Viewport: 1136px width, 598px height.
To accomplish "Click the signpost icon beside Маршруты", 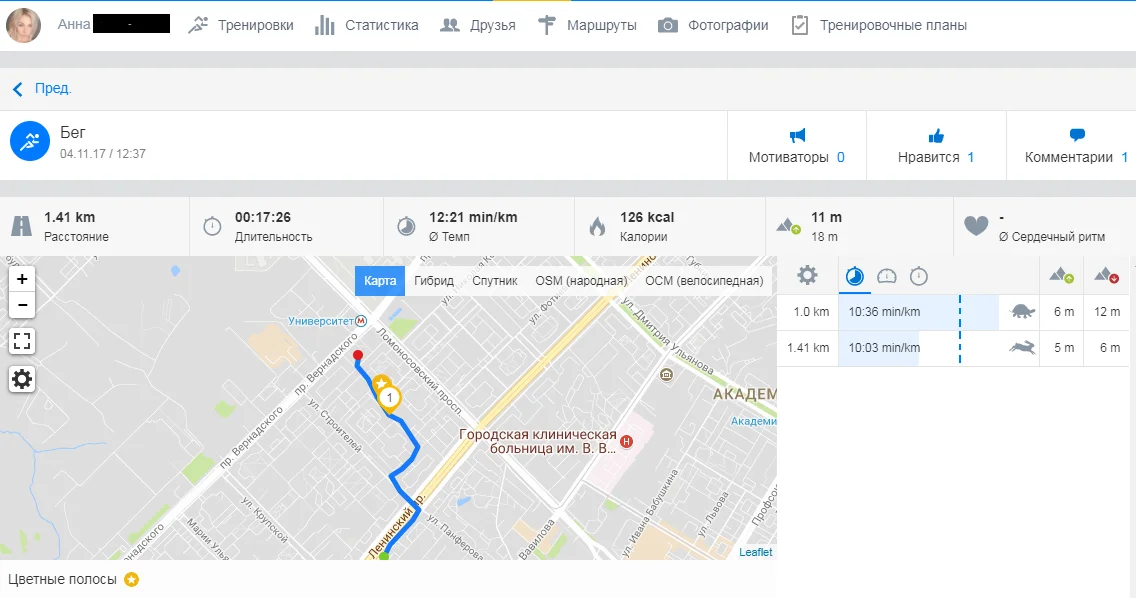I will click(547, 25).
